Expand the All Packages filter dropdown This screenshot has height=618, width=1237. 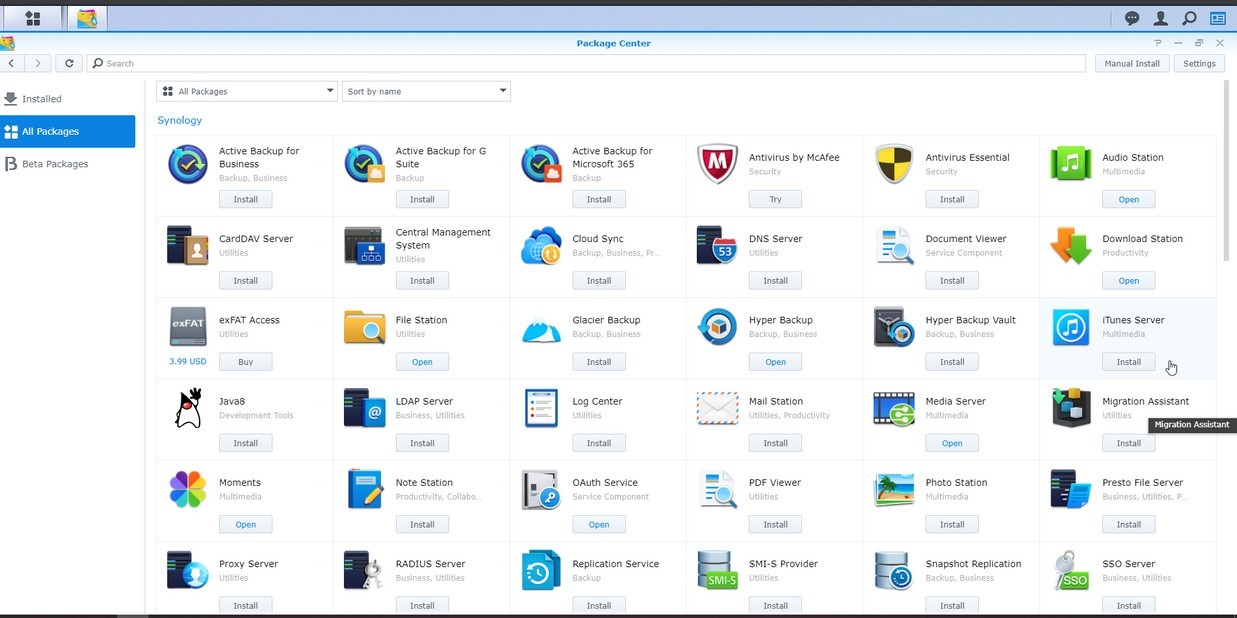point(247,91)
